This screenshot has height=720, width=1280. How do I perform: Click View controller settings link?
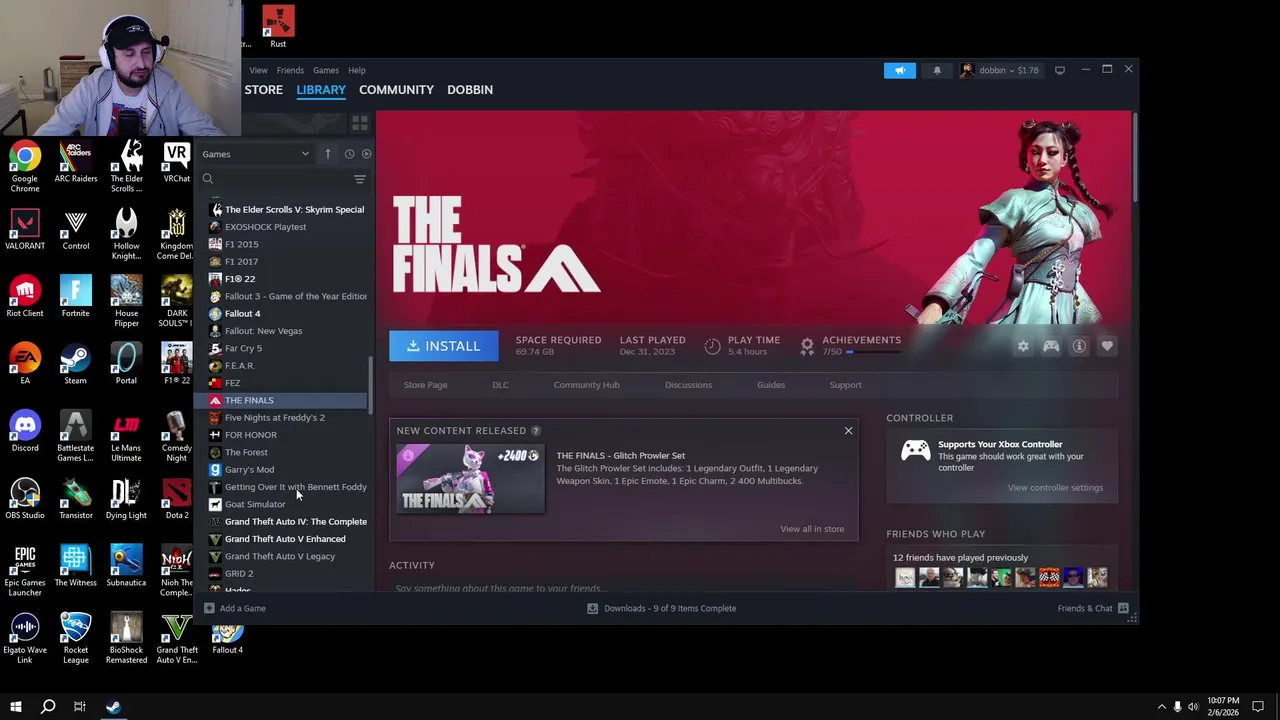tap(1055, 488)
